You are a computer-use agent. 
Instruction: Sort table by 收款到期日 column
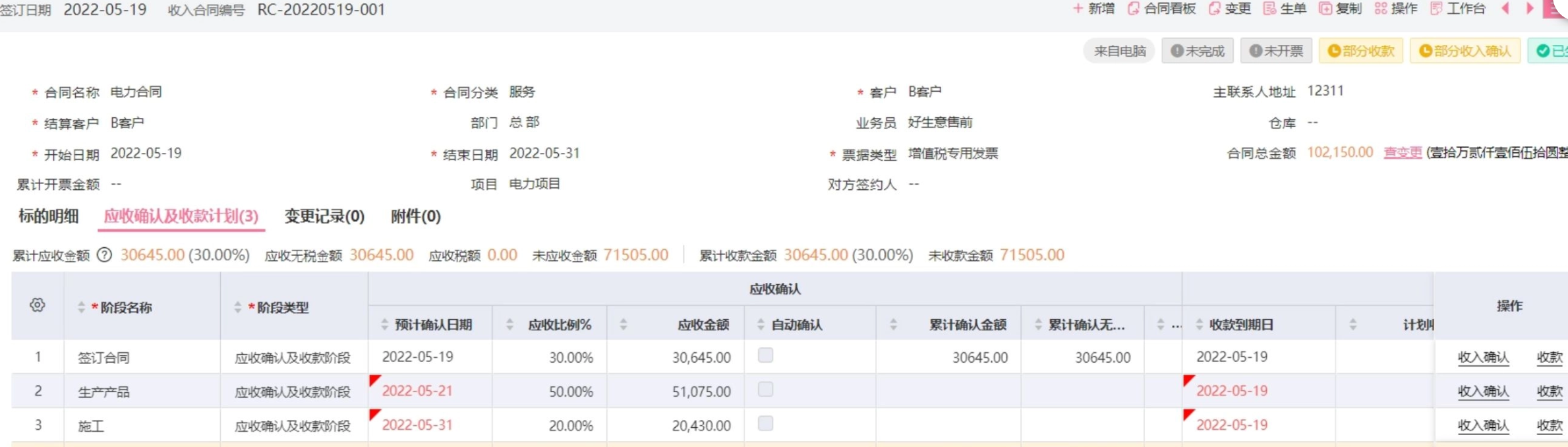[1199, 324]
